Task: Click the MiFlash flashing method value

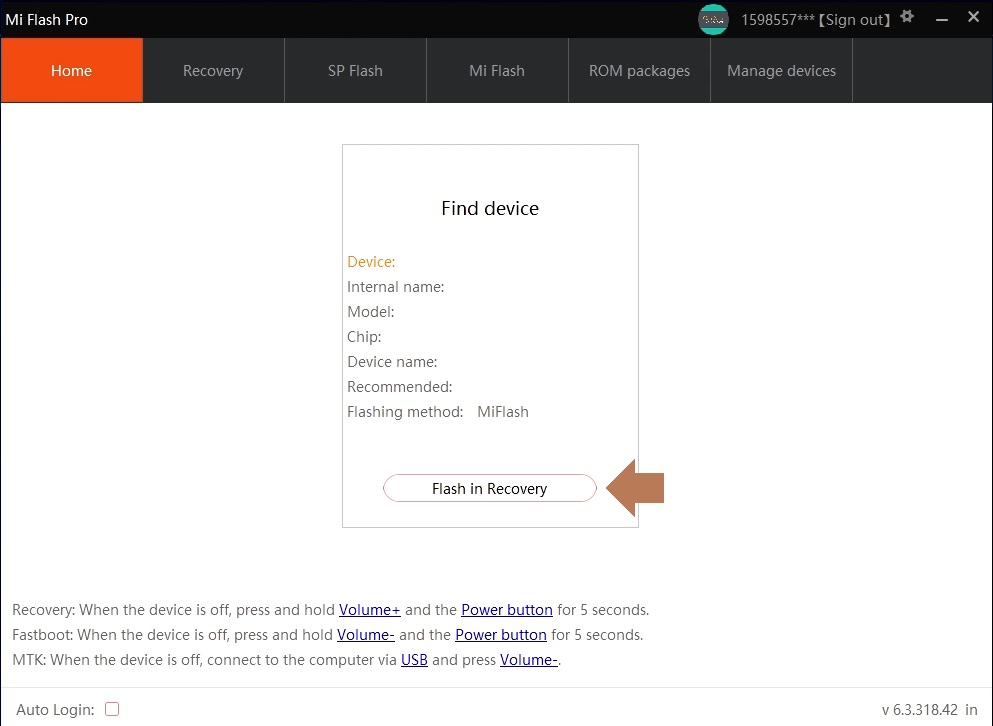Action: [x=503, y=412]
